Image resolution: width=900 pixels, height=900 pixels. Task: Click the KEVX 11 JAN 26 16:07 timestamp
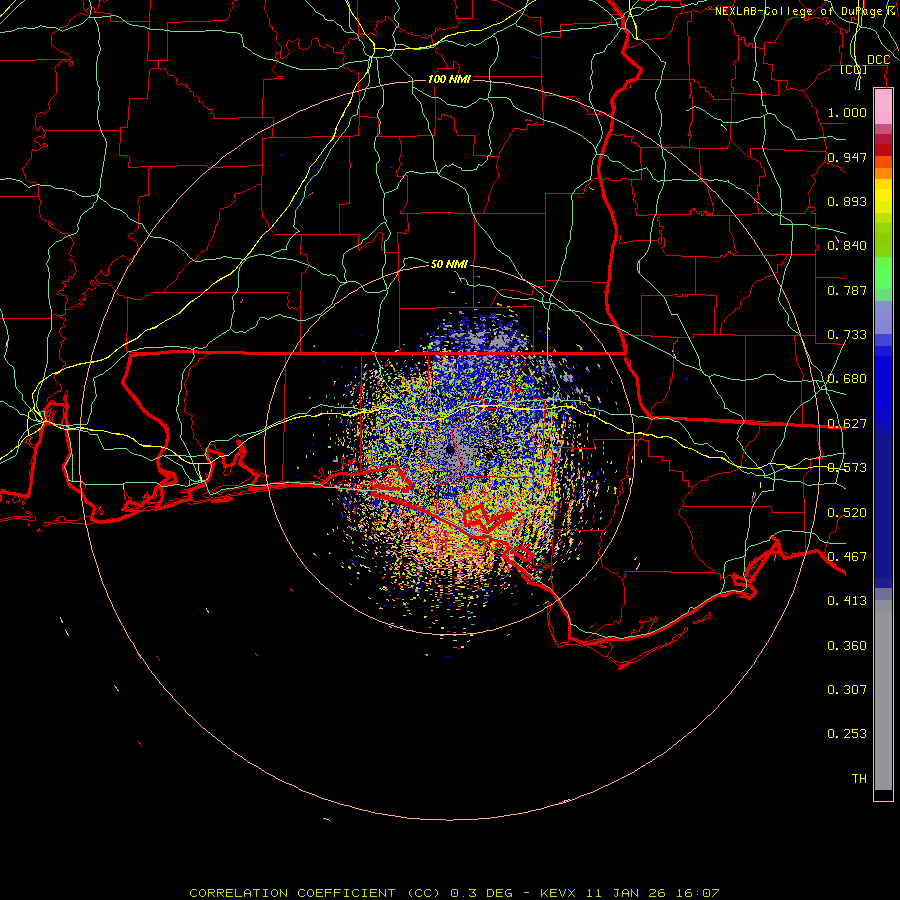pyautogui.click(x=629, y=893)
